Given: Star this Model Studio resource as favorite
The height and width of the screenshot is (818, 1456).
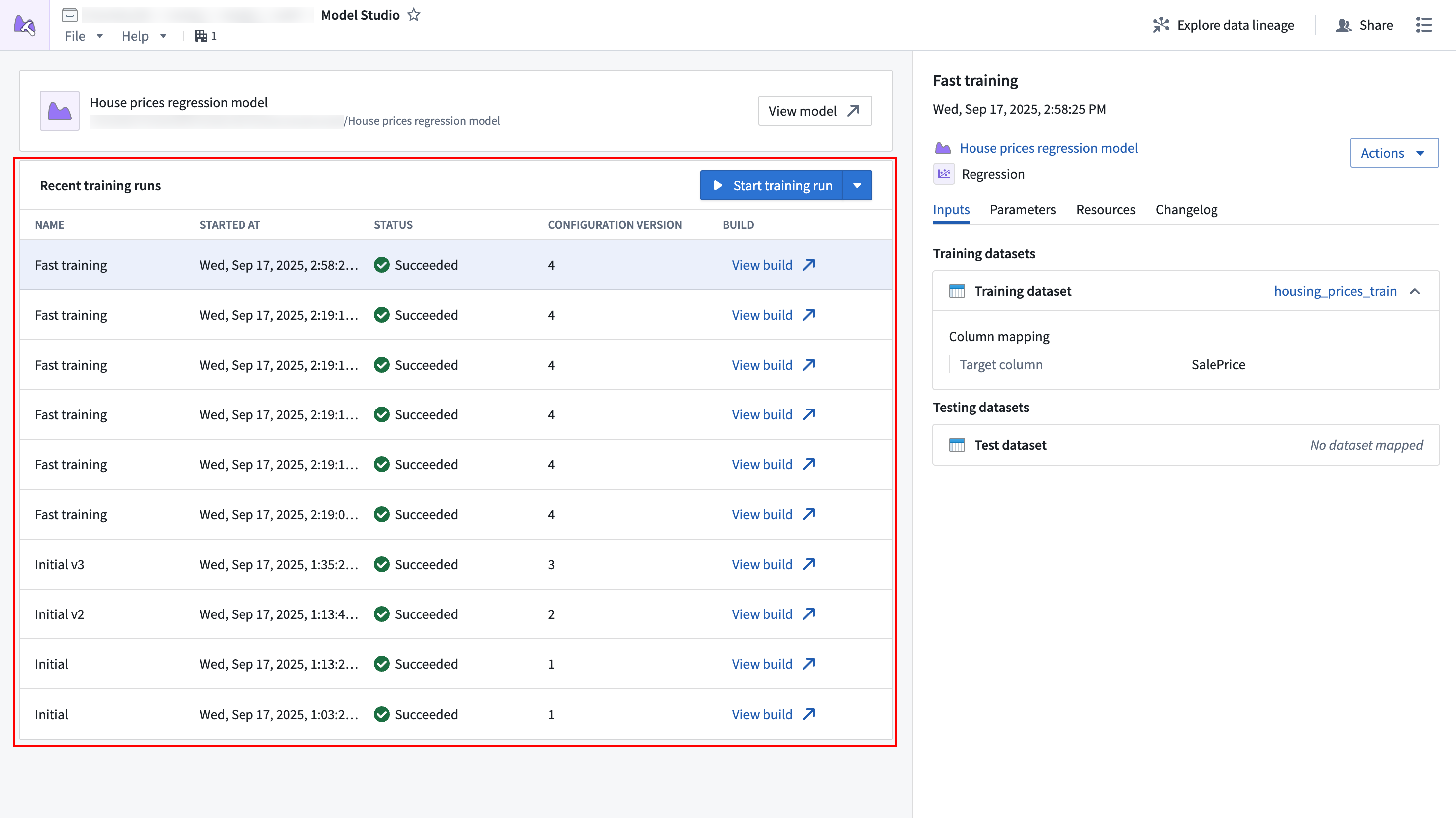Looking at the screenshot, I should (414, 15).
